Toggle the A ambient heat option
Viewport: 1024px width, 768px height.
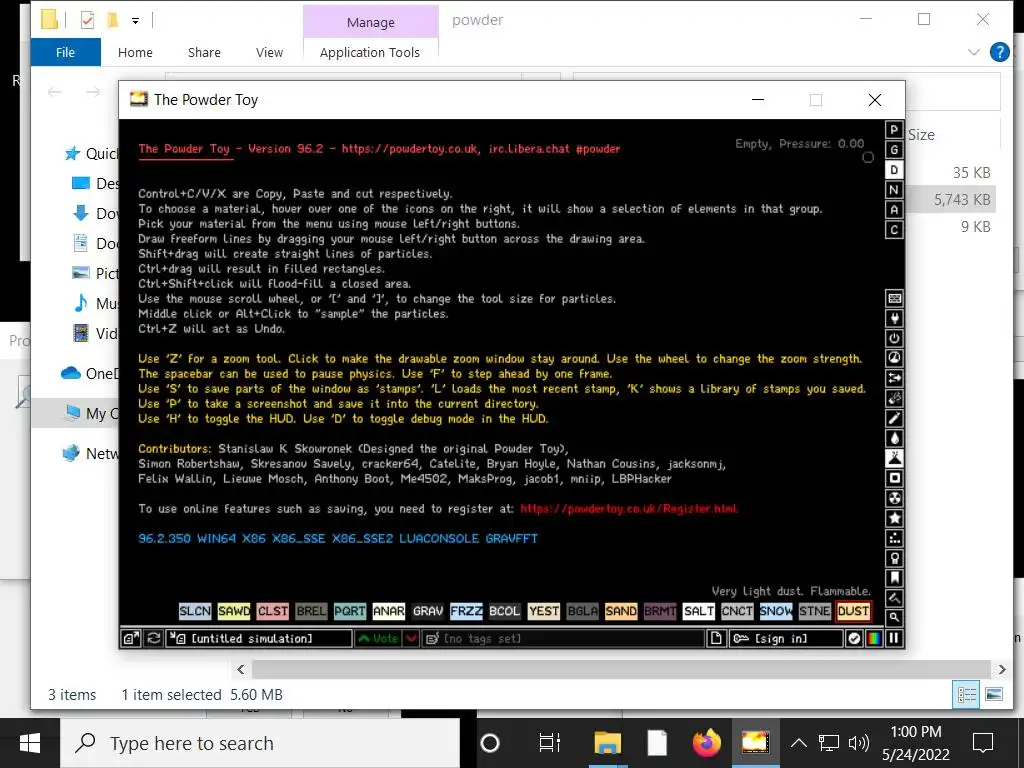coord(894,210)
